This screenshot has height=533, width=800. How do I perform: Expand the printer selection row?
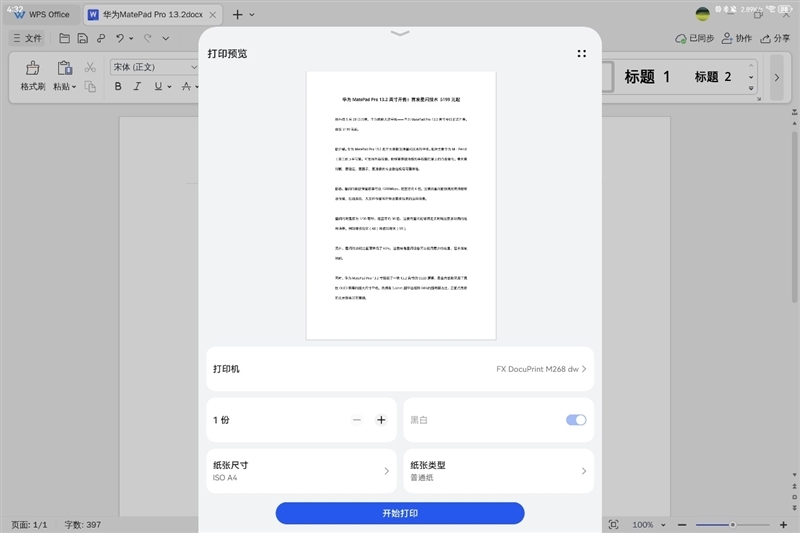(x=400, y=369)
